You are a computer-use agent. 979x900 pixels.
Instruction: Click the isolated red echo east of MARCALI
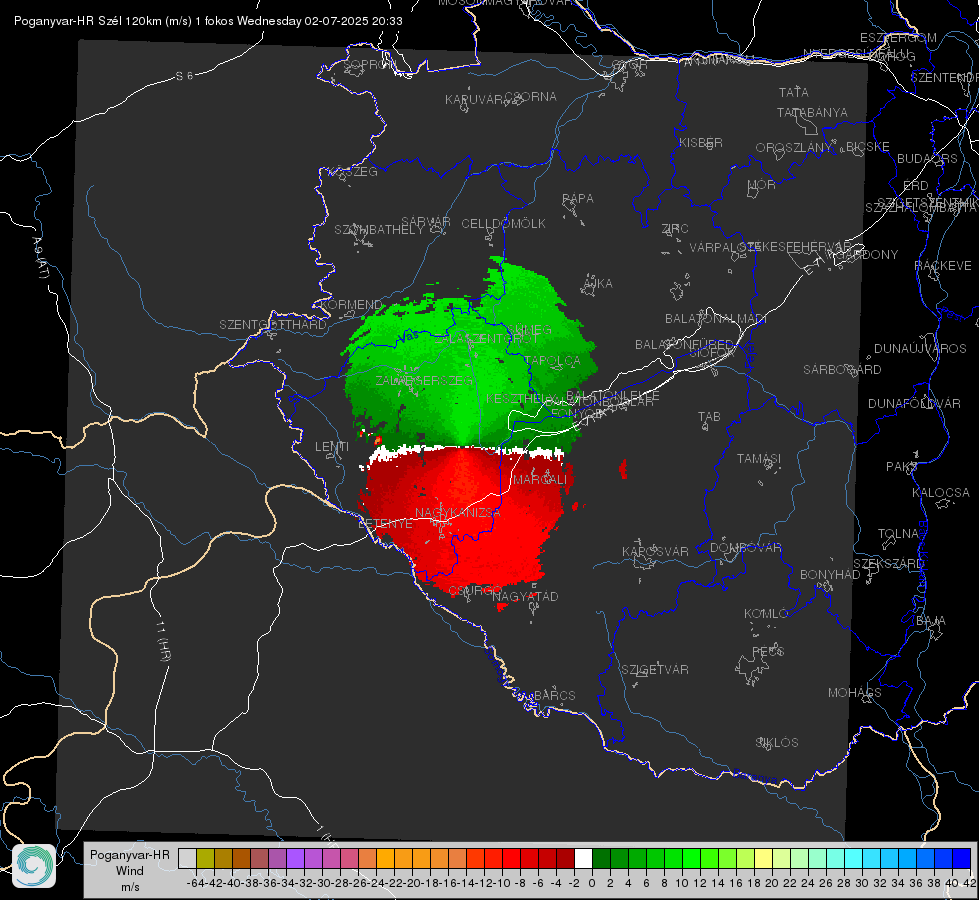pyautogui.click(x=623, y=468)
